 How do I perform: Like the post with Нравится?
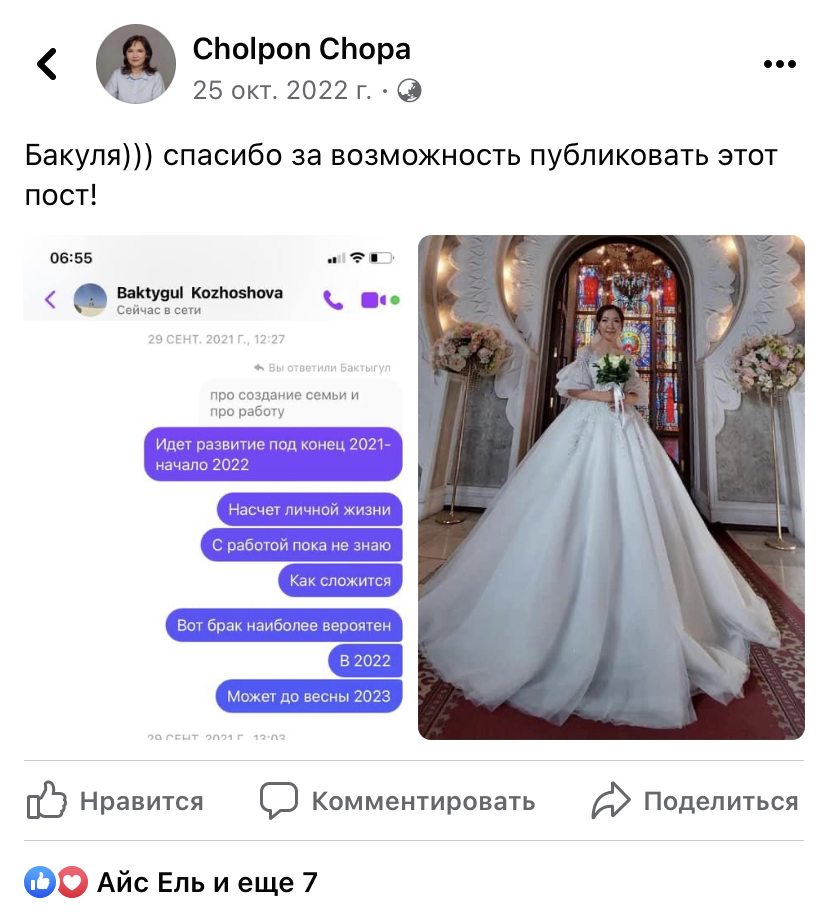point(115,801)
